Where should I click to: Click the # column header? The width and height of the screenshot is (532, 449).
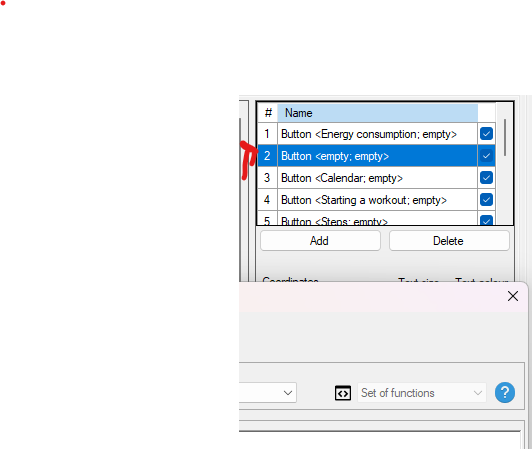pos(268,113)
